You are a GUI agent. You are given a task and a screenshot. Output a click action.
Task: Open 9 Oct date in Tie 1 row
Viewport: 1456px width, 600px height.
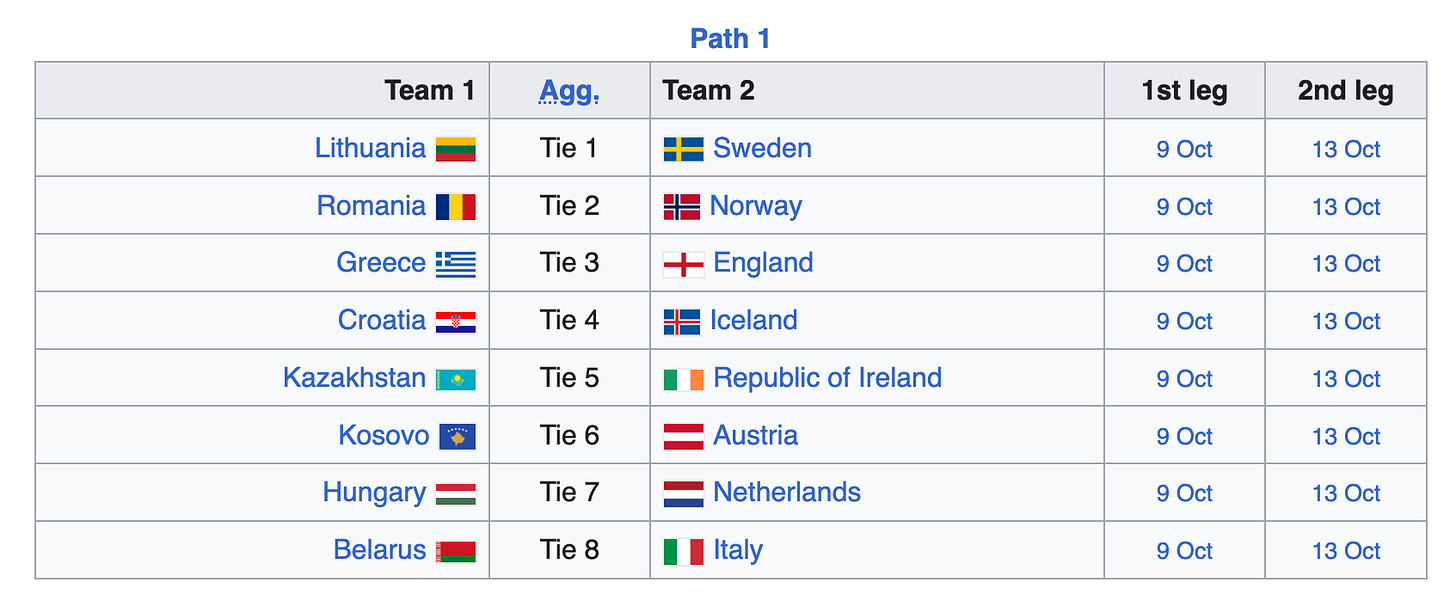(x=1184, y=150)
